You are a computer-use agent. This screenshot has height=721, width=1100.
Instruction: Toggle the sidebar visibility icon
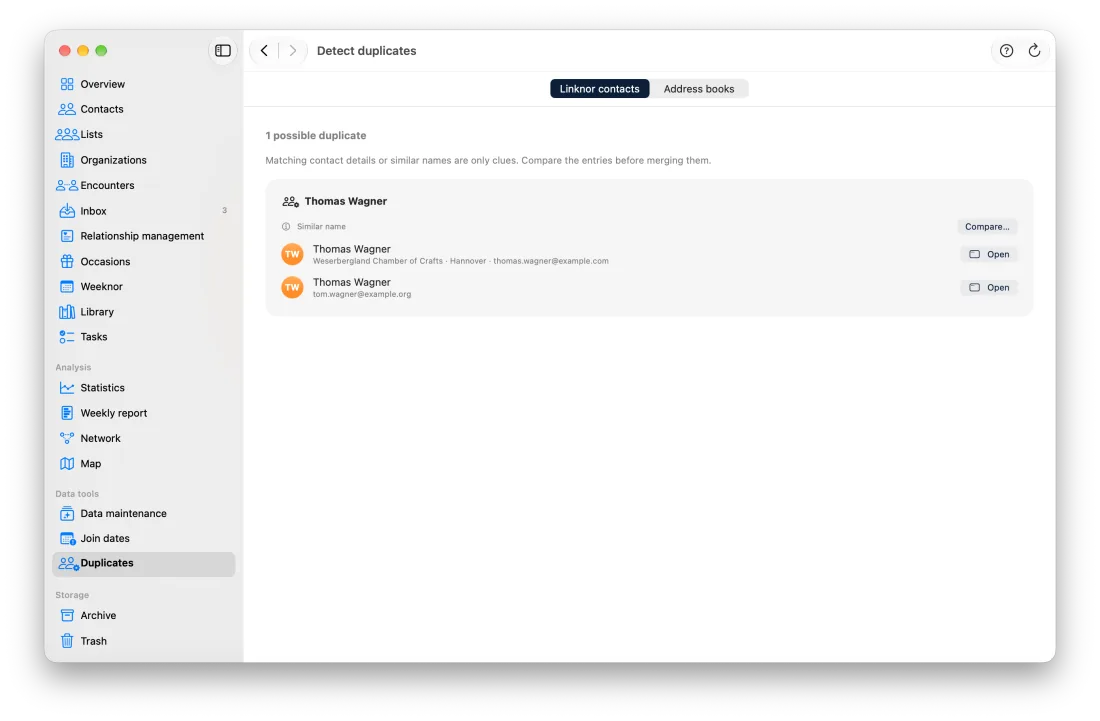point(222,50)
